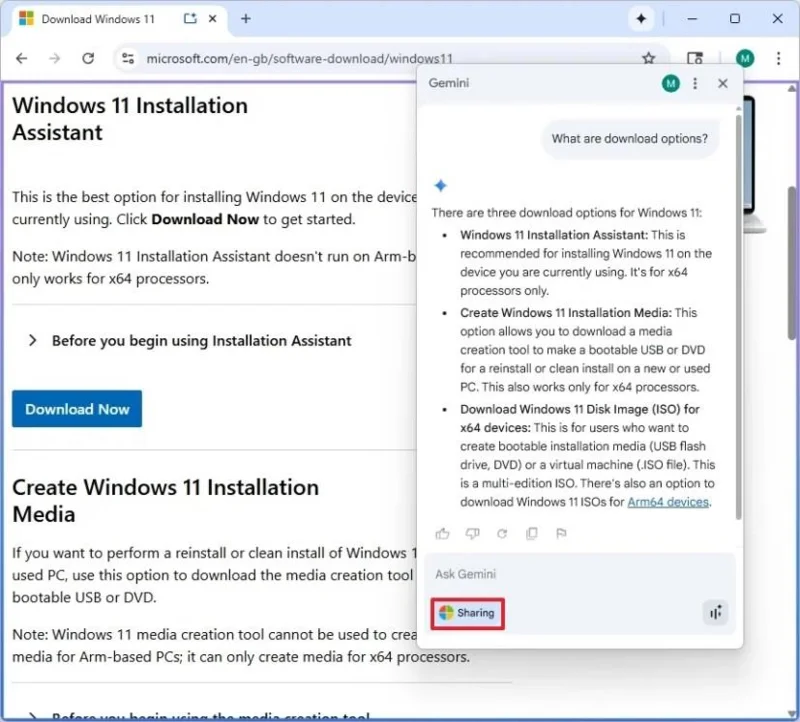Copy the Gemini response

pyautogui.click(x=532, y=533)
